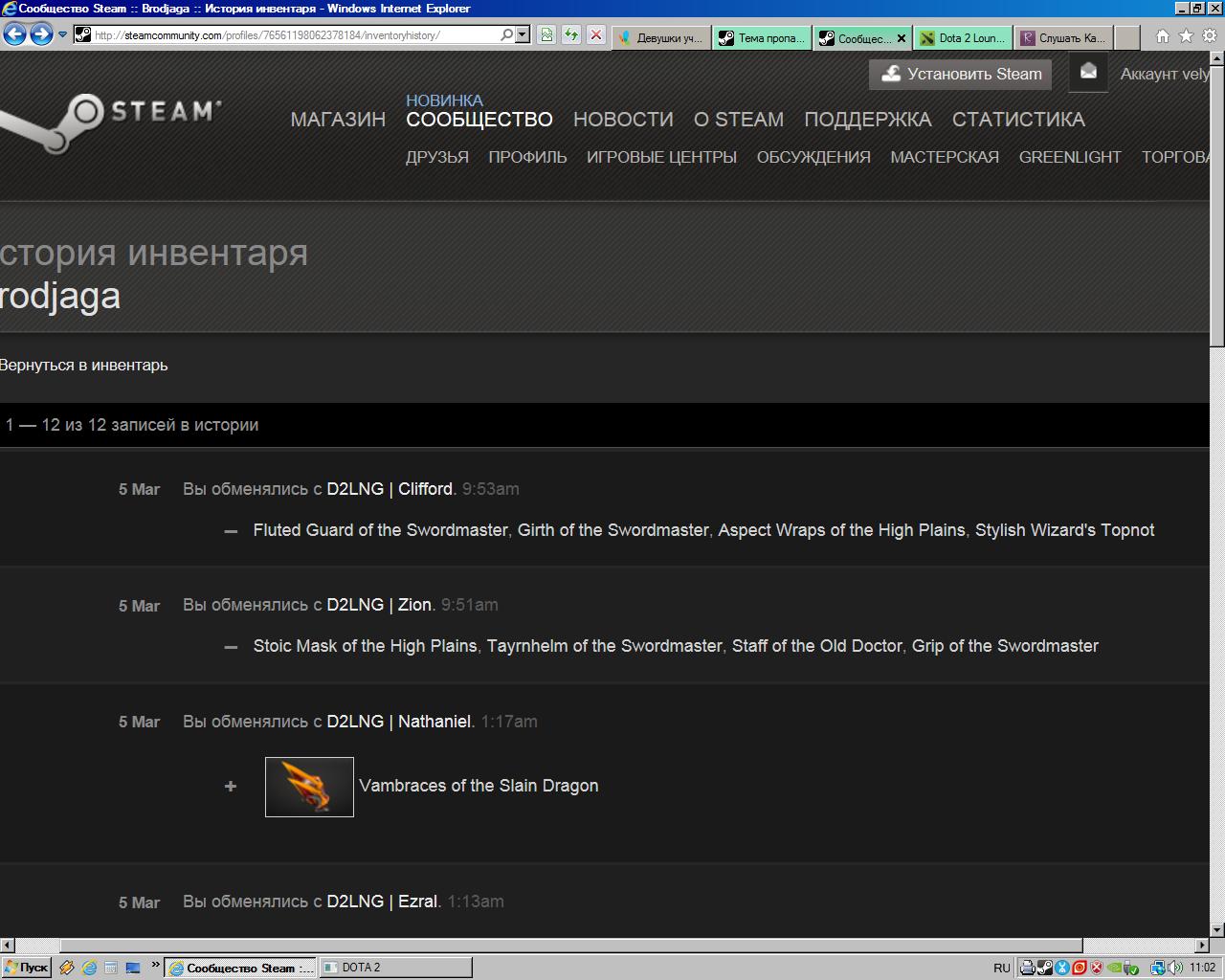Click the МАСТЕРСКАЯ submenu link
This screenshot has width=1225, height=980.
[x=945, y=157]
